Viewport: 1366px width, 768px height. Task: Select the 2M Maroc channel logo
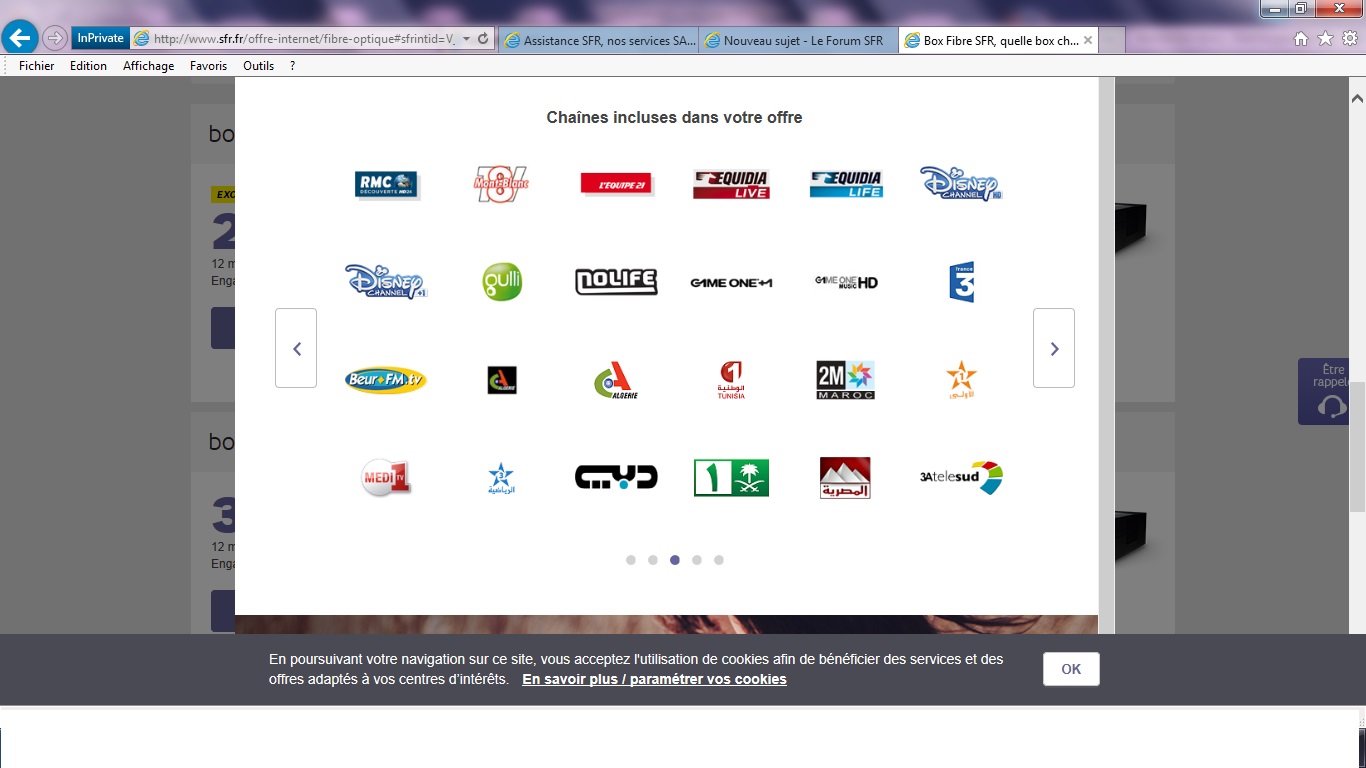(x=845, y=380)
